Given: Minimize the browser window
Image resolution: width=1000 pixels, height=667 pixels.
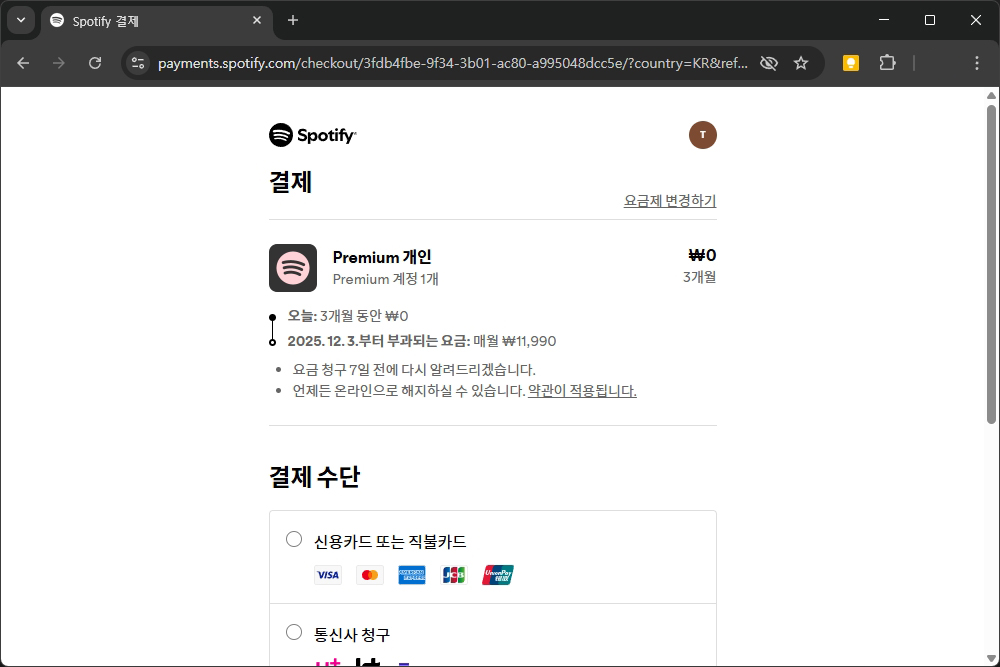Looking at the screenshot, I should 884,20.
